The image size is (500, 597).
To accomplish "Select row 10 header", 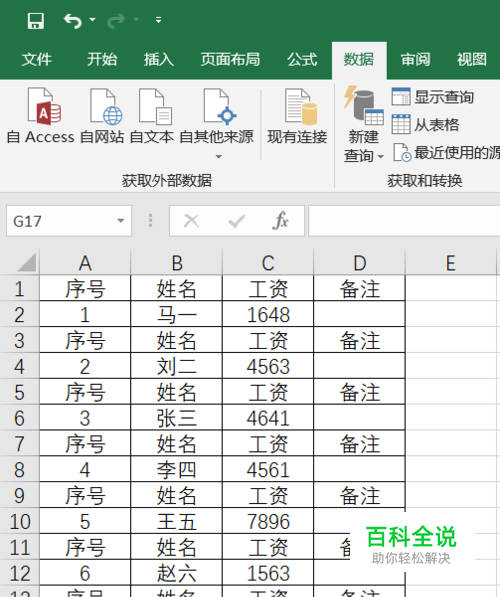I will (x=19, y=521).
